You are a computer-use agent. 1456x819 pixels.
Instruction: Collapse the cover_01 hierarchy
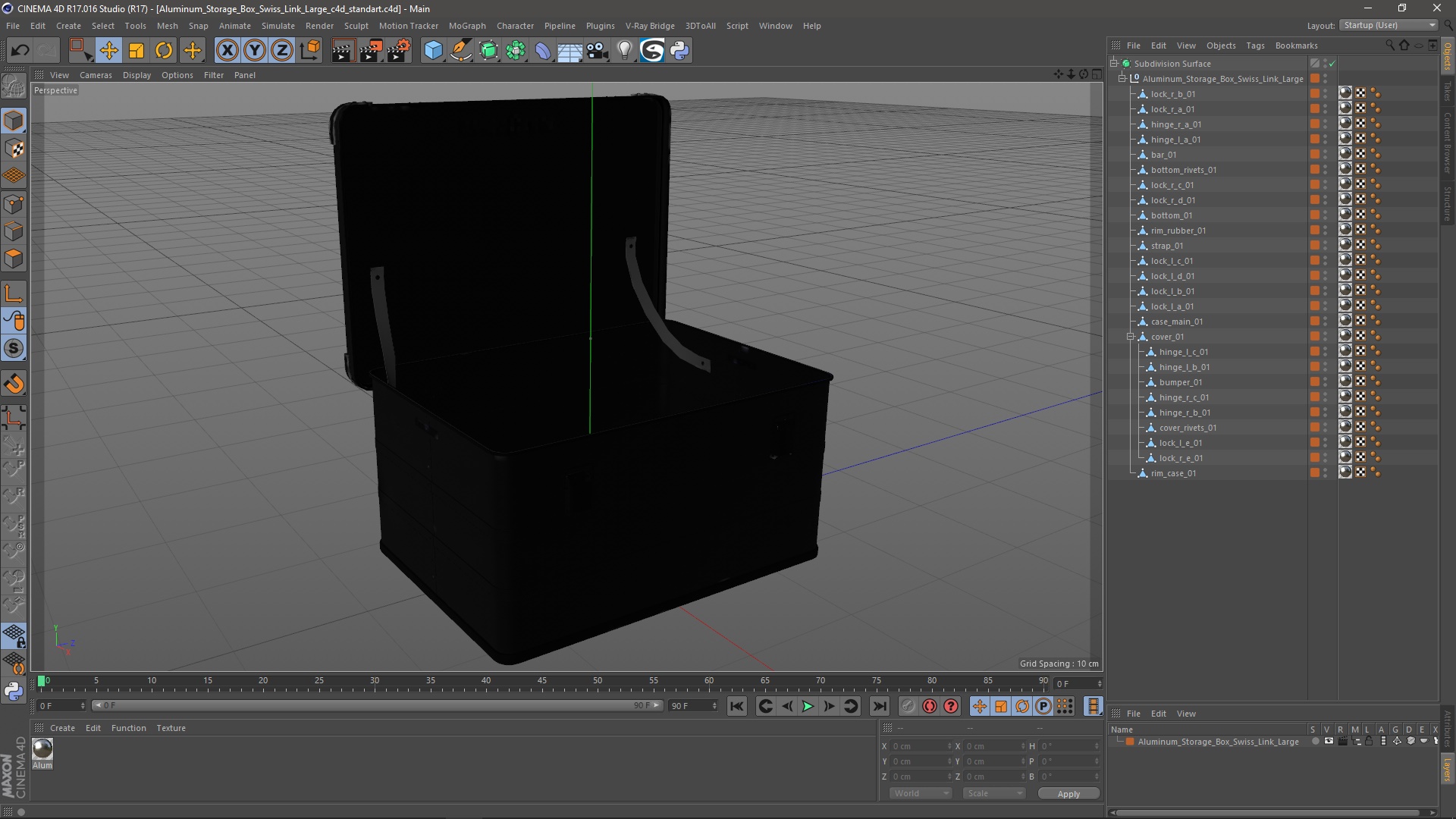pyautogui.click(x=1131, y=337)
